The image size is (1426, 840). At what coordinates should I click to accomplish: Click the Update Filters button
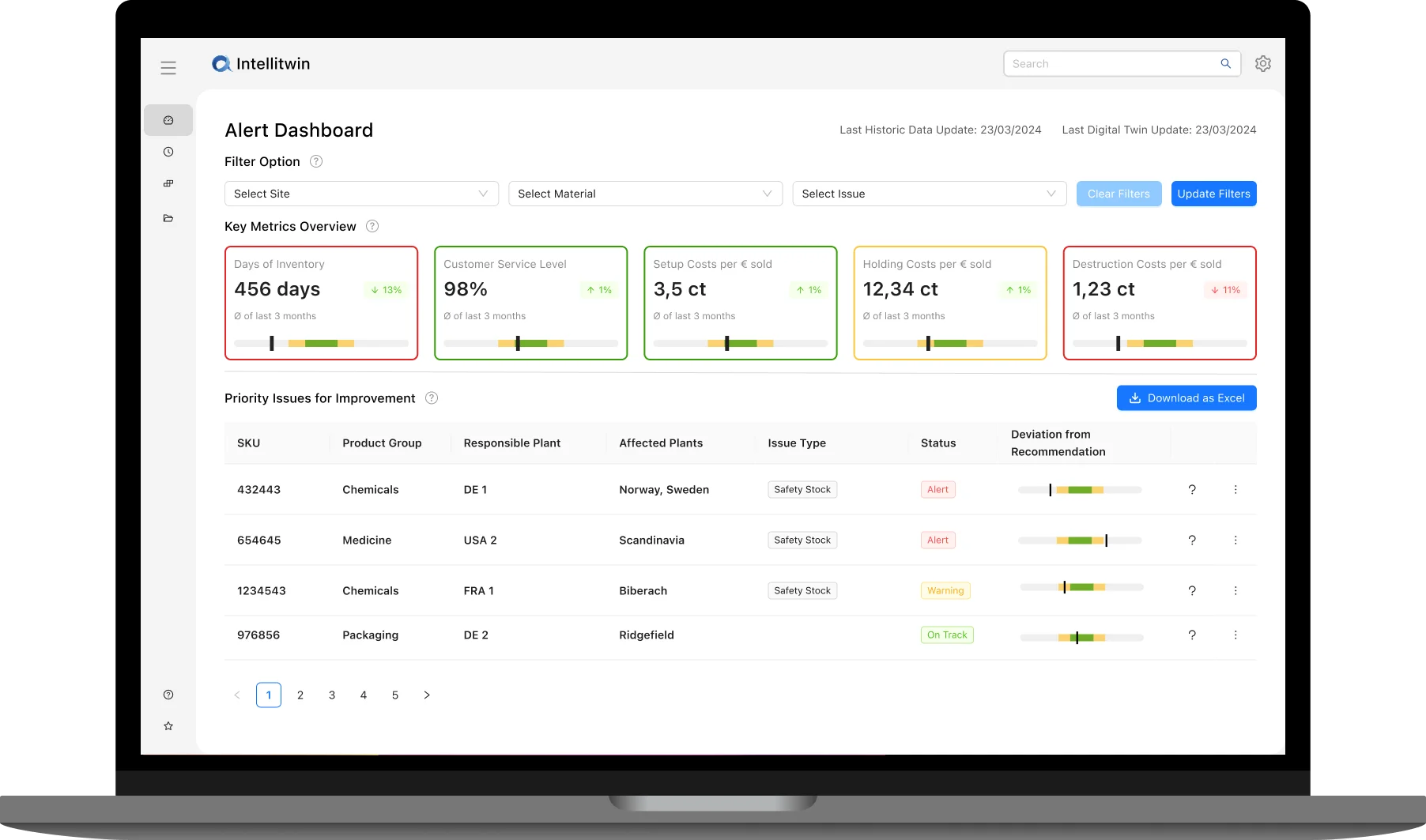[x=1213, y=194]
